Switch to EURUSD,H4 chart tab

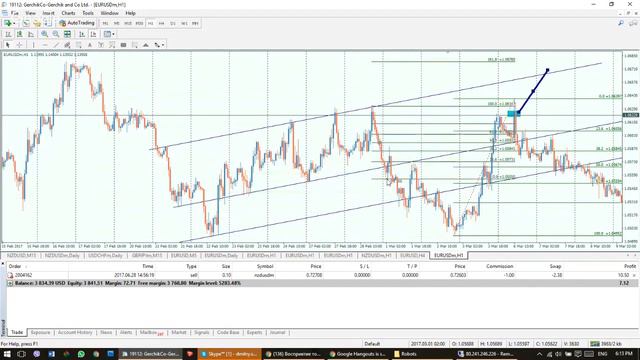click(x=413, y=256)
